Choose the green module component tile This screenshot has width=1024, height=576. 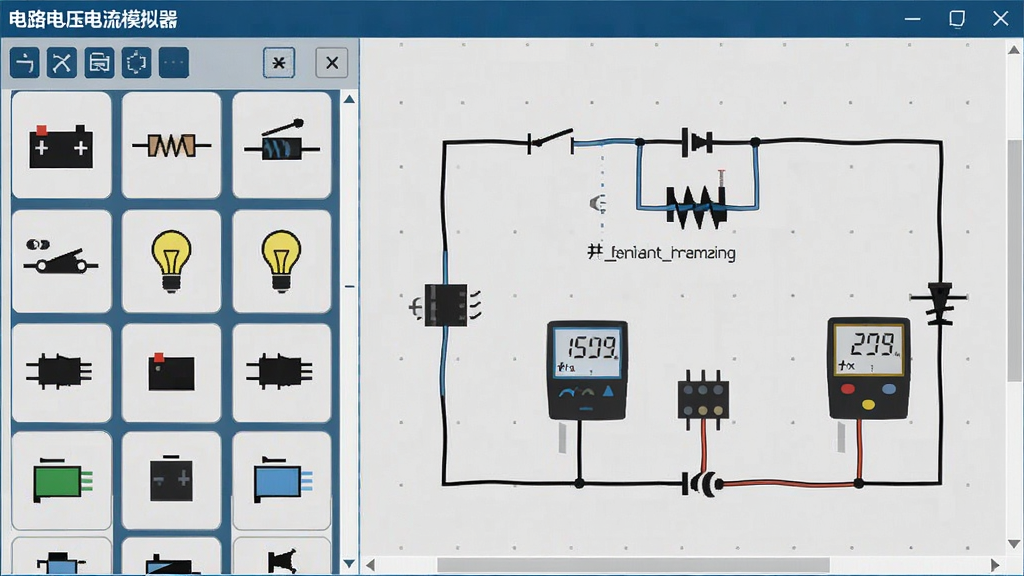pyautogui.click(x=61, y=481)
